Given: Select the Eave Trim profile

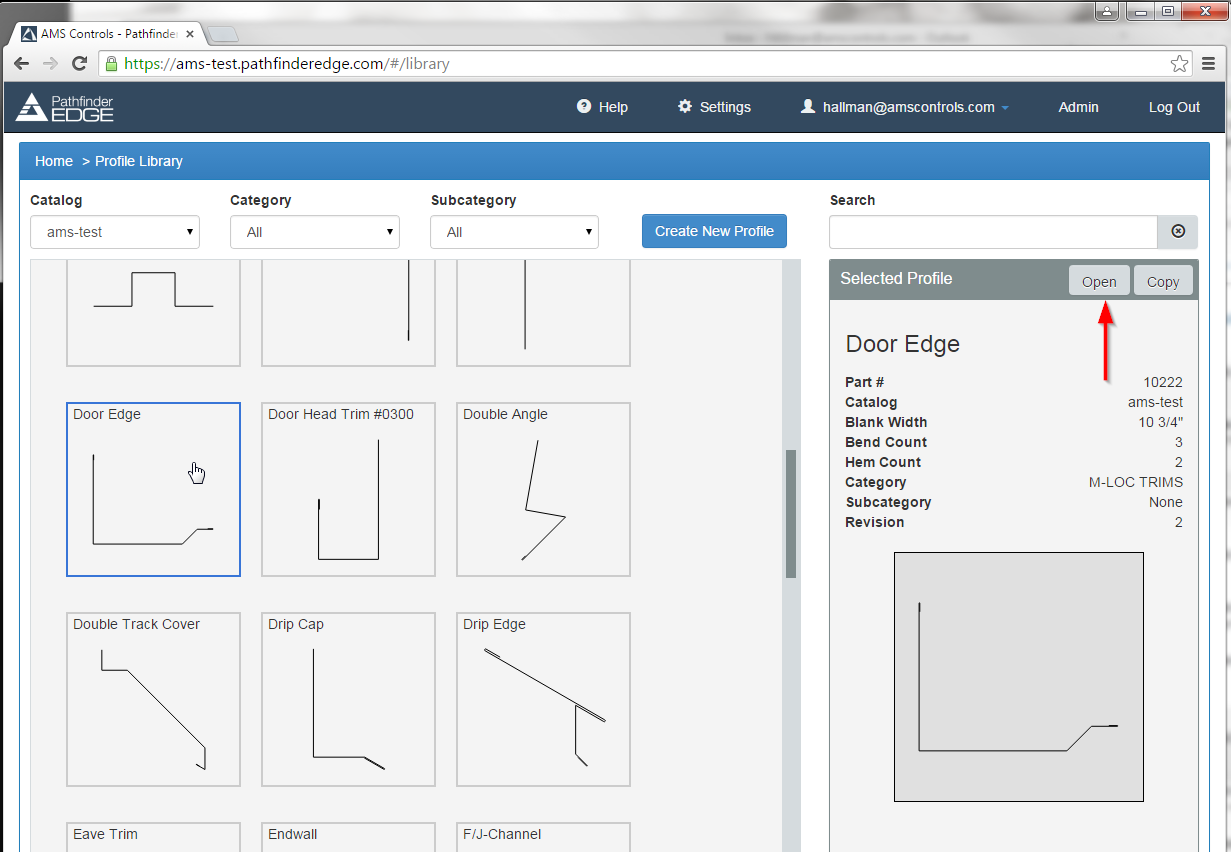Looking at the screenshot, I should click(x=153, y=837).
